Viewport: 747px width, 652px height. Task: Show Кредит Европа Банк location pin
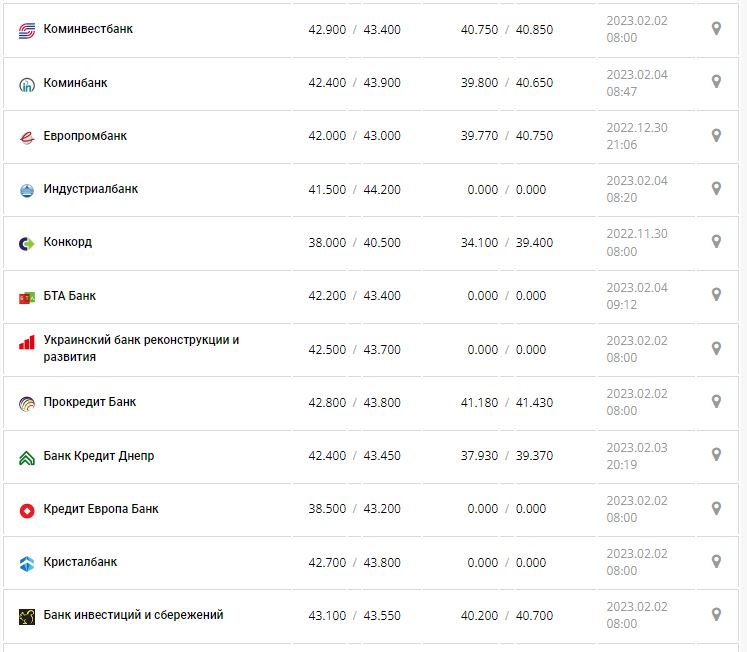[716, 508]
